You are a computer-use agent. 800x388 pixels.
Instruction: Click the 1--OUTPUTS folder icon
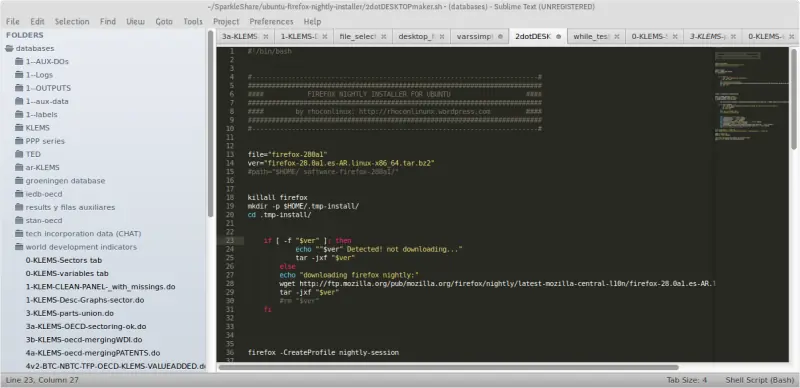point(19,88)
